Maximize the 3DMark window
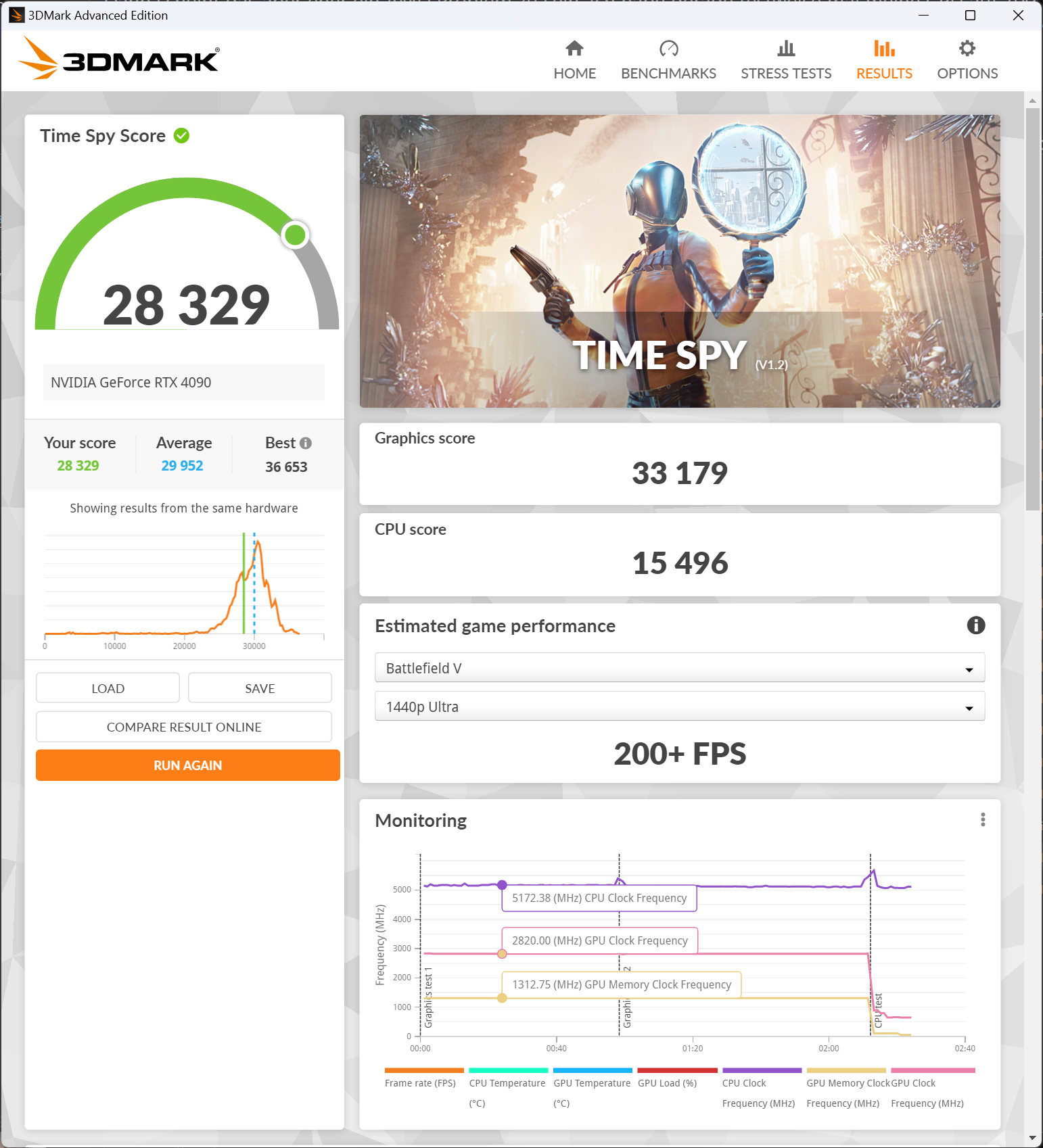Image resolution: width=1043 pixels, height=1148 pixels. click(970, 15)
